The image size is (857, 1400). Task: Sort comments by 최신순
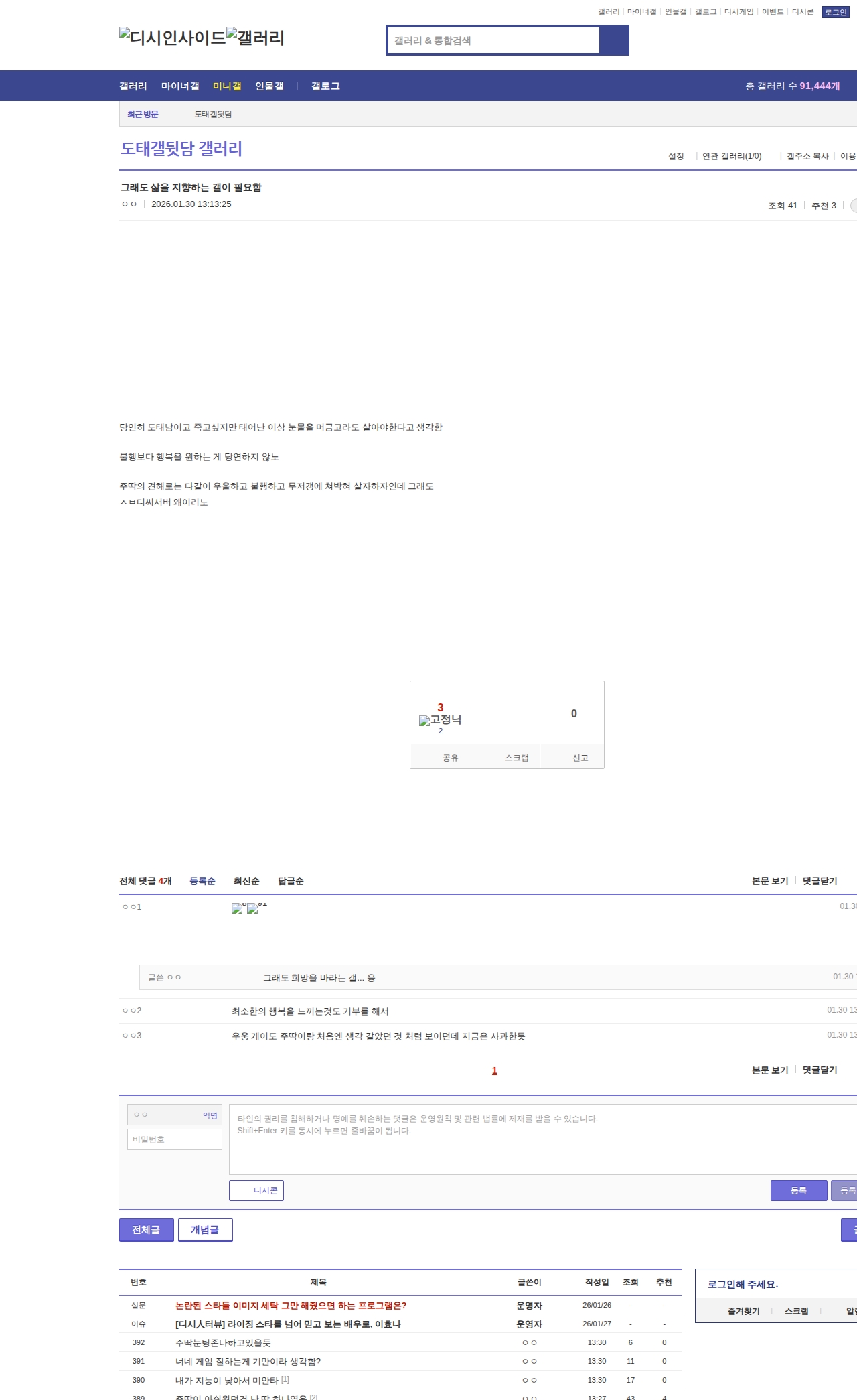pos(246,881)
